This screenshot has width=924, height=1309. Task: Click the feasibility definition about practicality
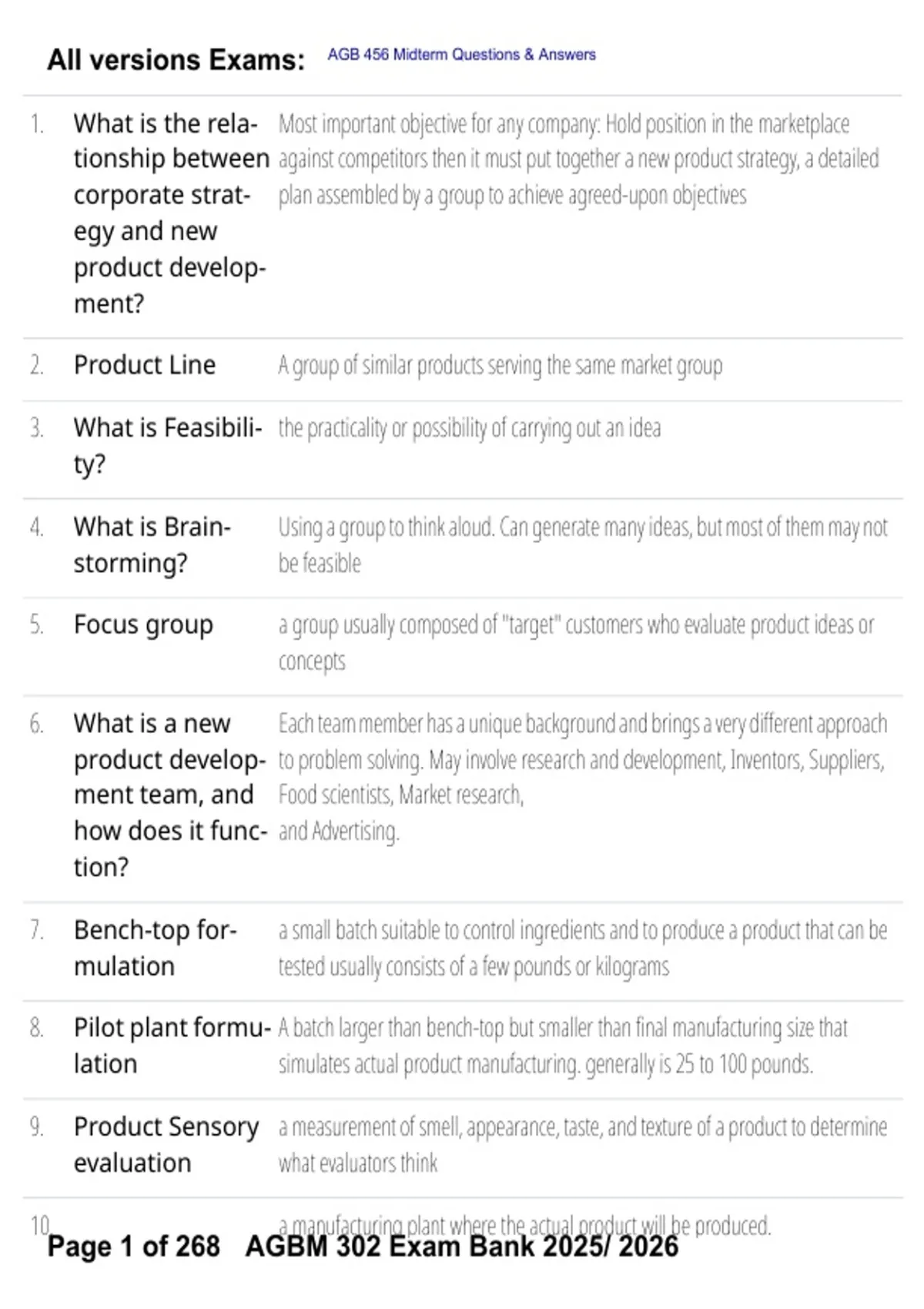click(470, 429)
